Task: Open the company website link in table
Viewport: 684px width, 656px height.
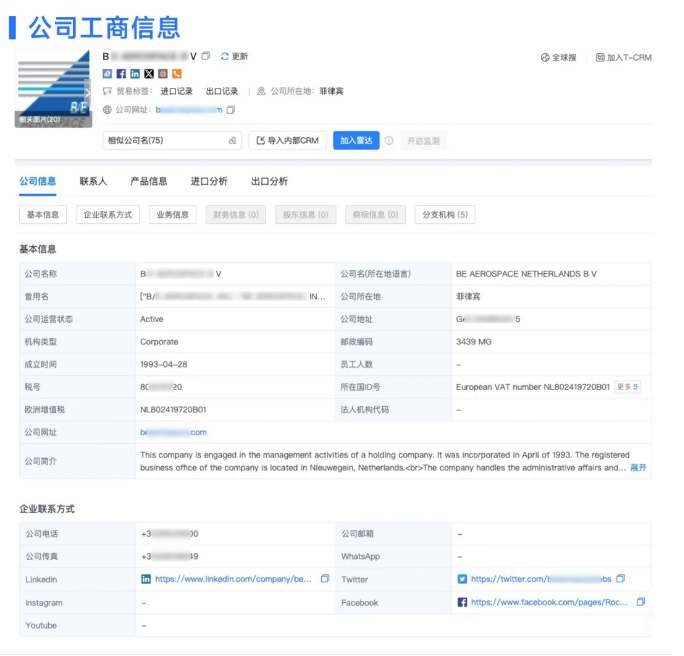Action: [x=174, y=432]
